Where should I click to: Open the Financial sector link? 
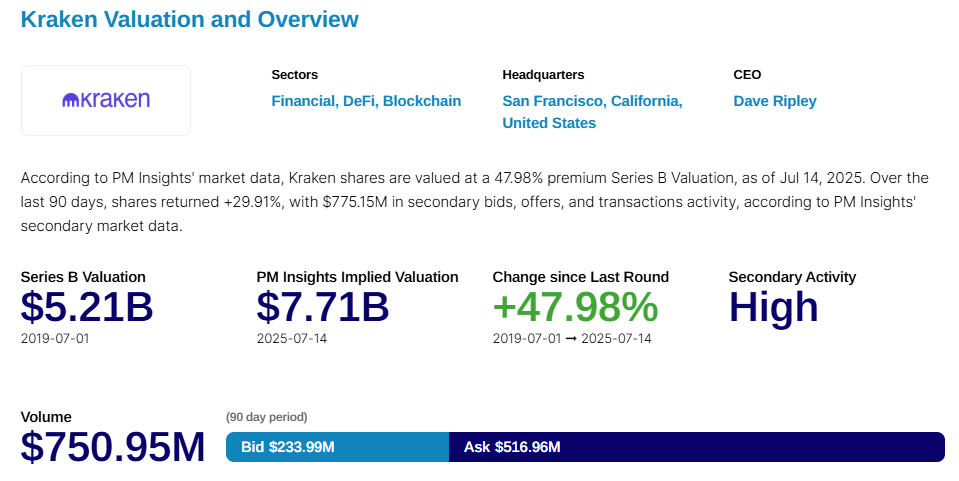304,101
